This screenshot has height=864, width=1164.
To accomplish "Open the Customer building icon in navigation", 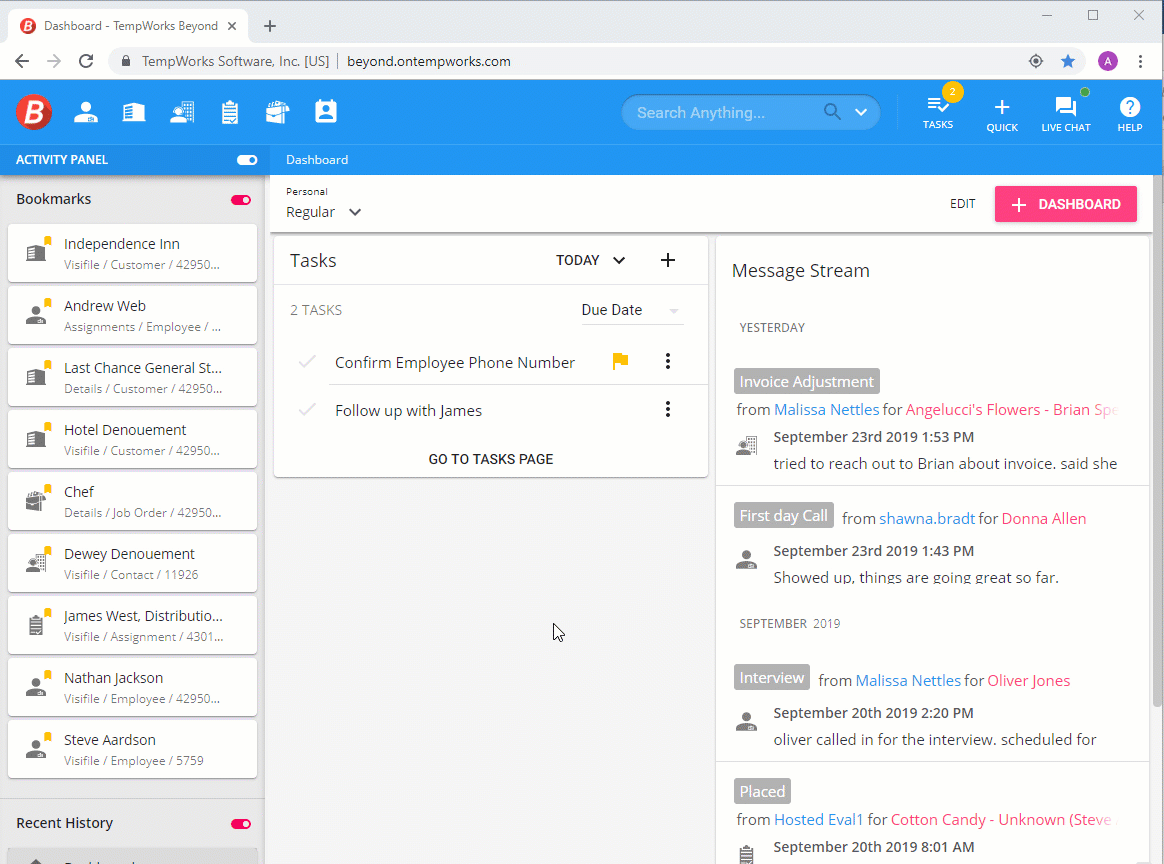I will [x=134, y=112].
